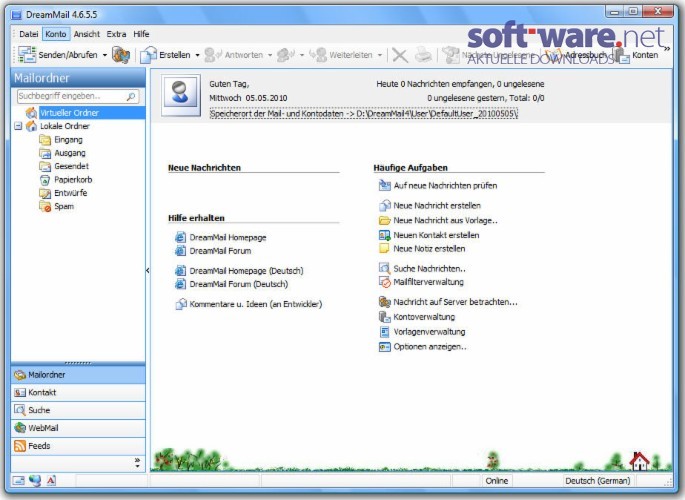The height and width of the screenshot is (500, 685).
Task: Open the Weiterleiten dropdown arrow
Action: coord(380,55)
